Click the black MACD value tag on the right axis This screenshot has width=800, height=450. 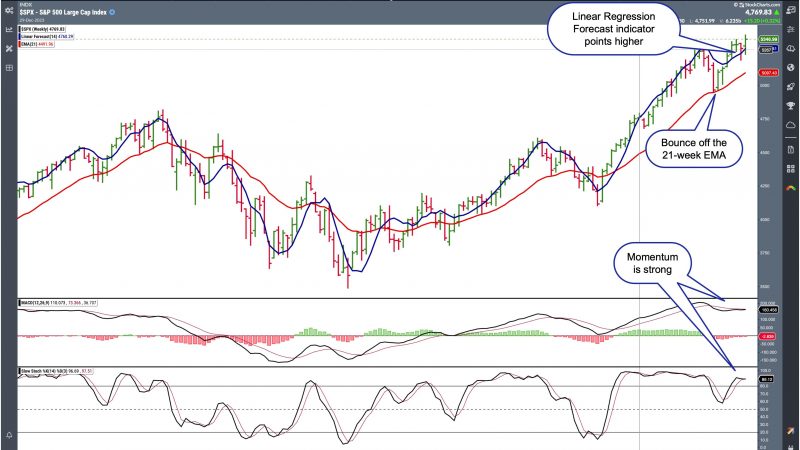coord(768,310)
